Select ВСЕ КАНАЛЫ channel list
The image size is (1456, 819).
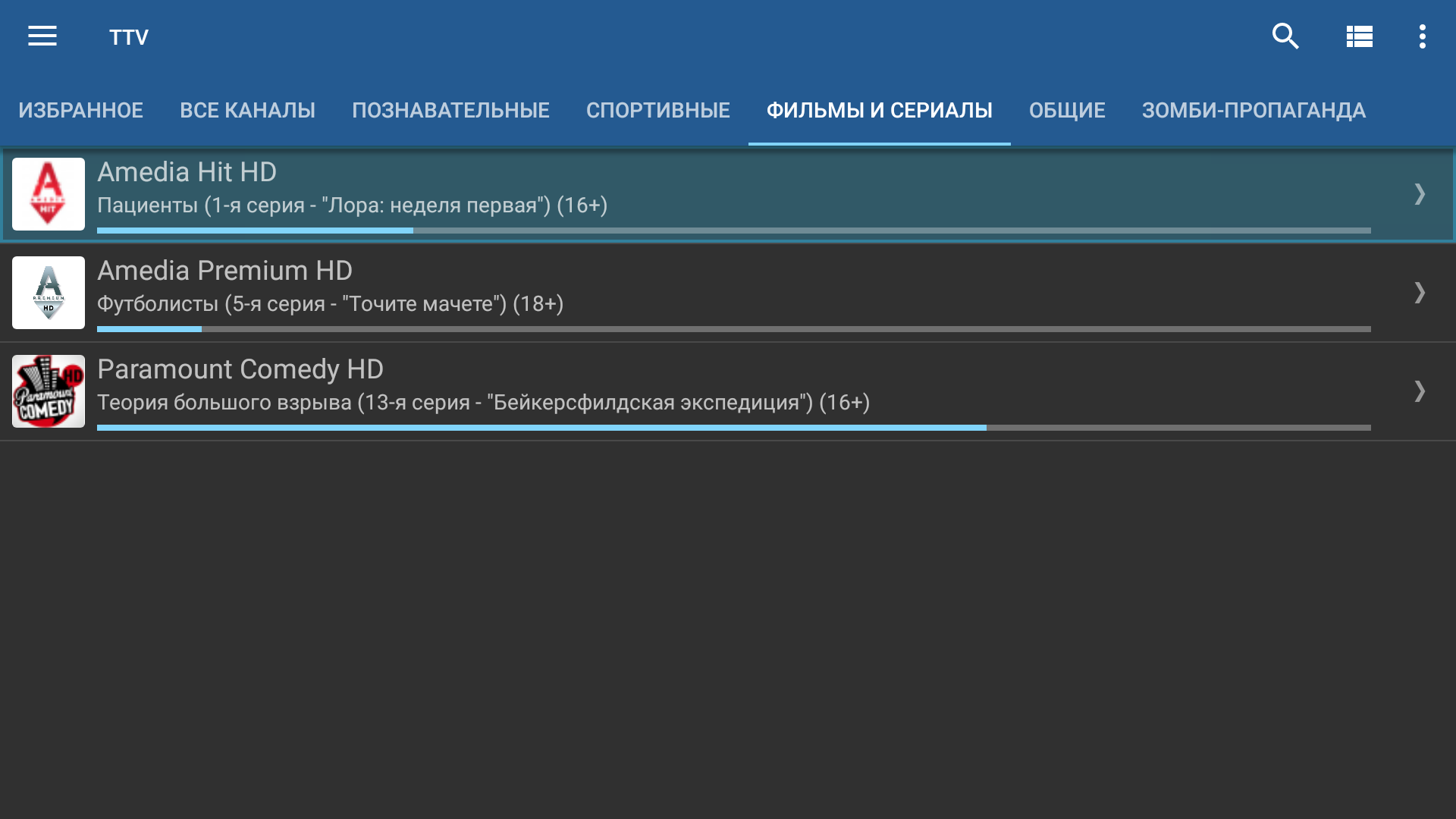pos(247,109)
